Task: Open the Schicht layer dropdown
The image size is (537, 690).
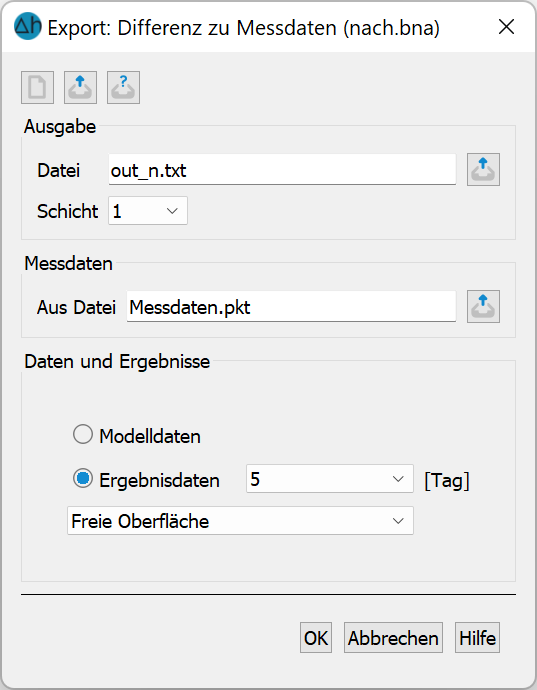Action: (x=148, y=211)
